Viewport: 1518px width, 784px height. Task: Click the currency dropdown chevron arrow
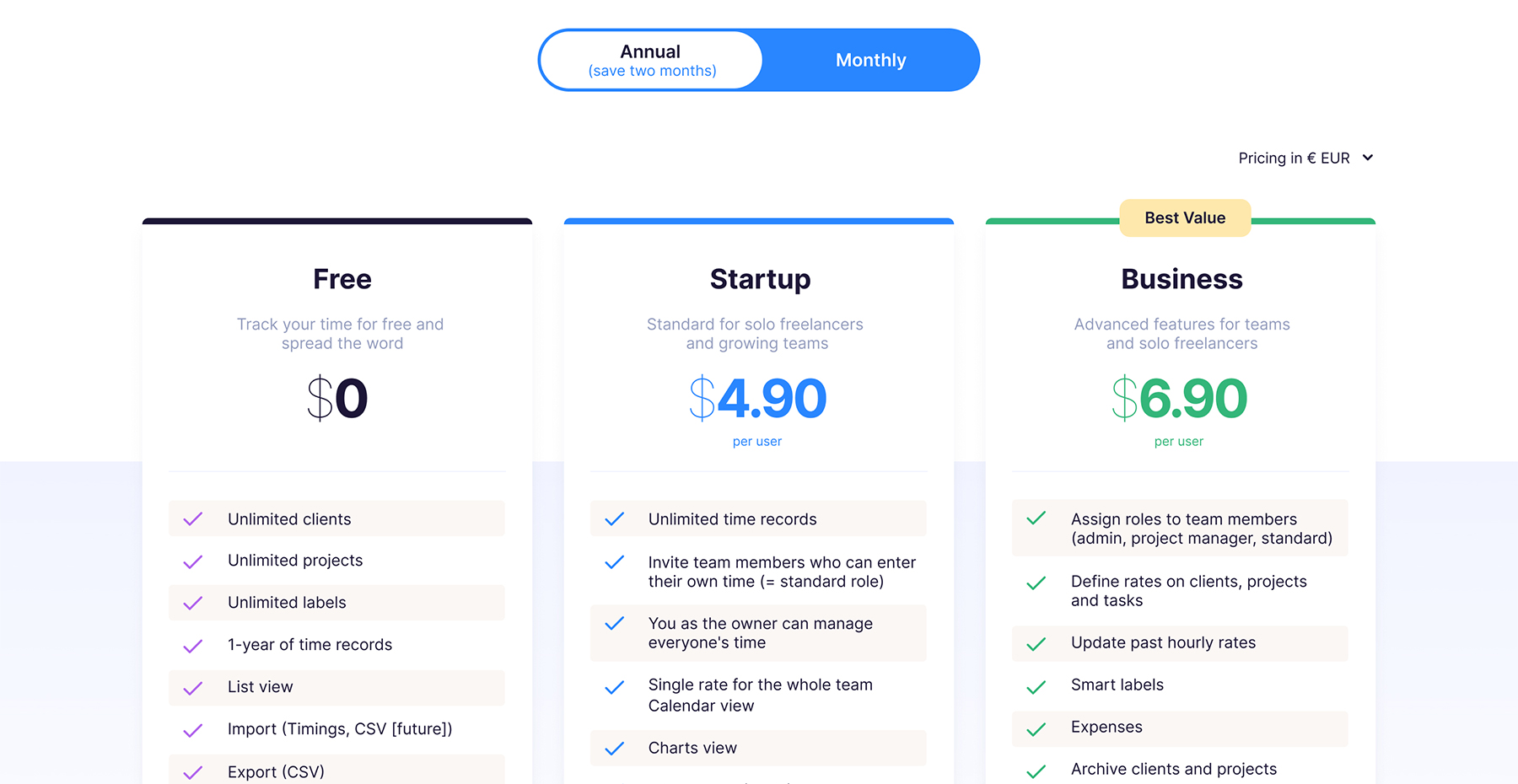tap(1368, 158)
